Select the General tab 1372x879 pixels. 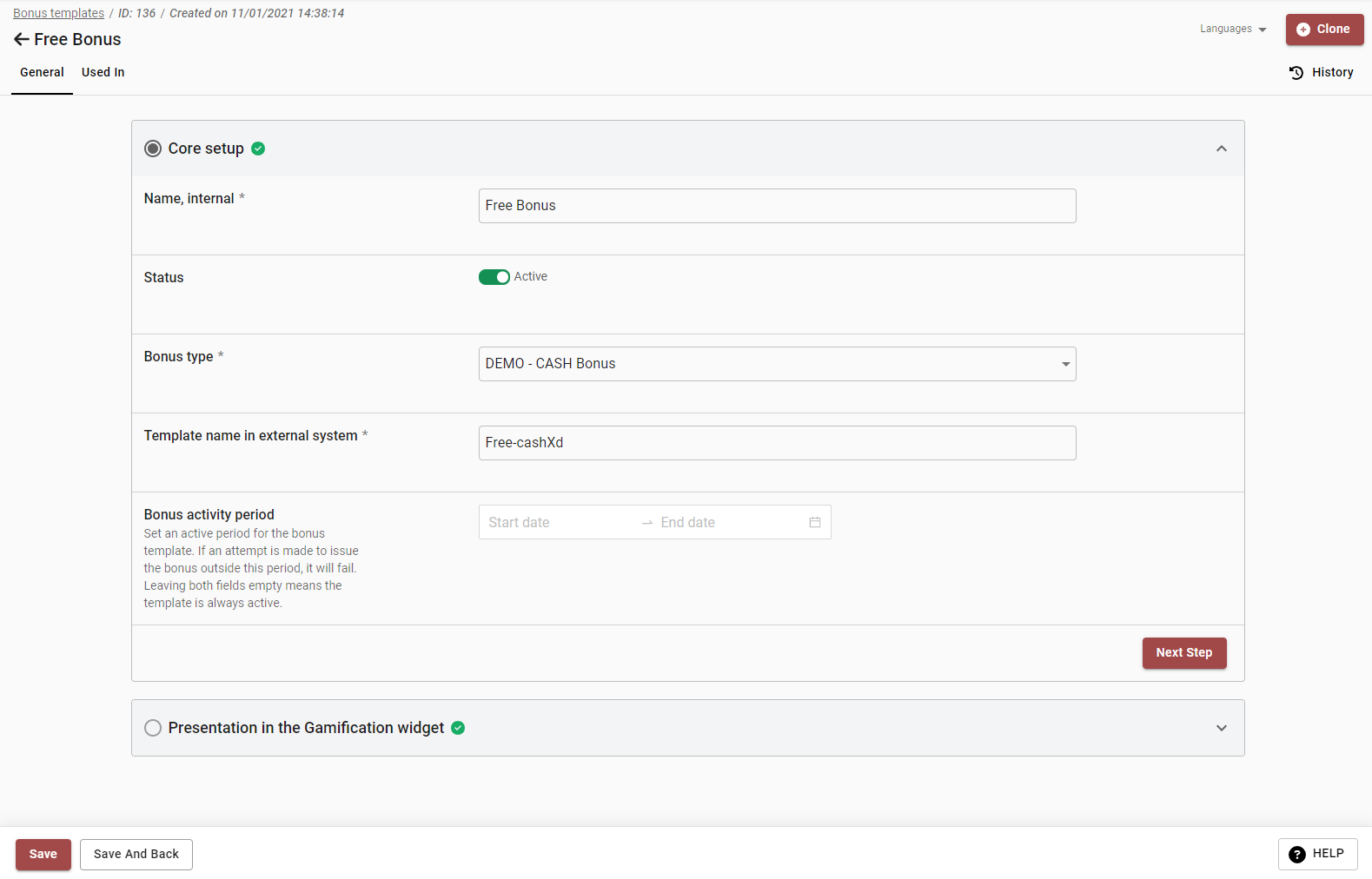tap(42, 73)
